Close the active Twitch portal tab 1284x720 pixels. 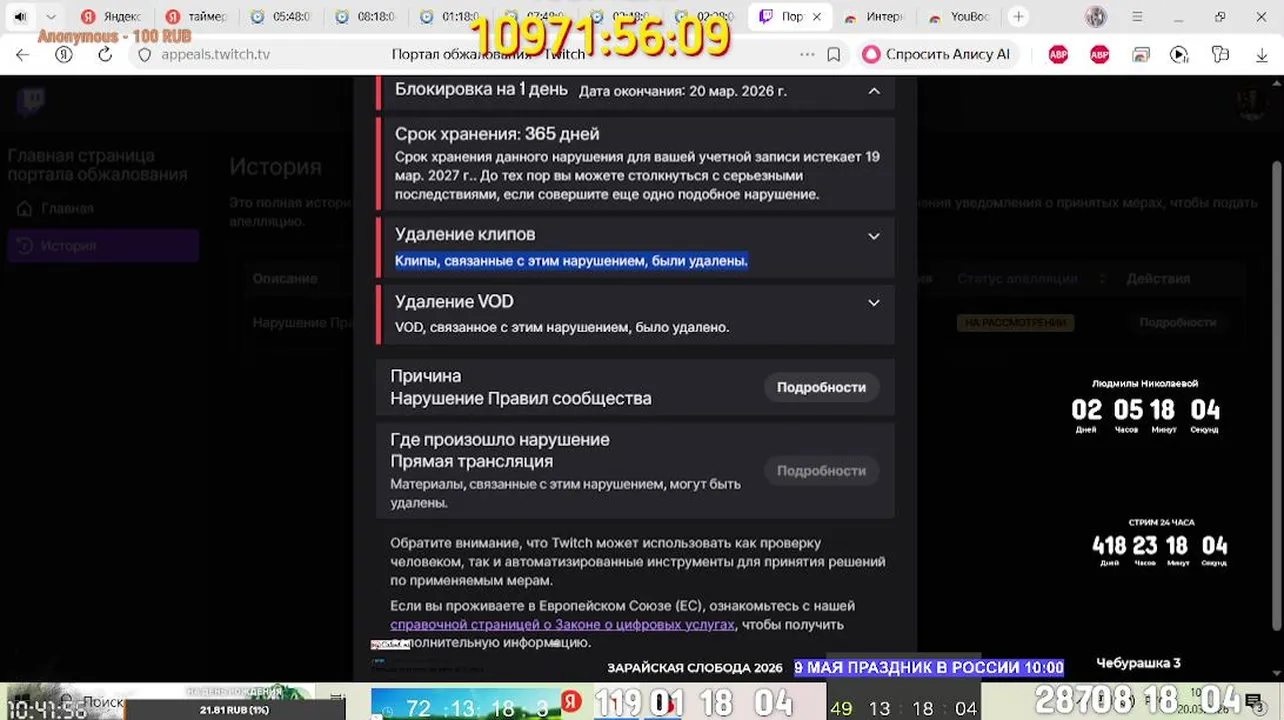coord(817,17)
